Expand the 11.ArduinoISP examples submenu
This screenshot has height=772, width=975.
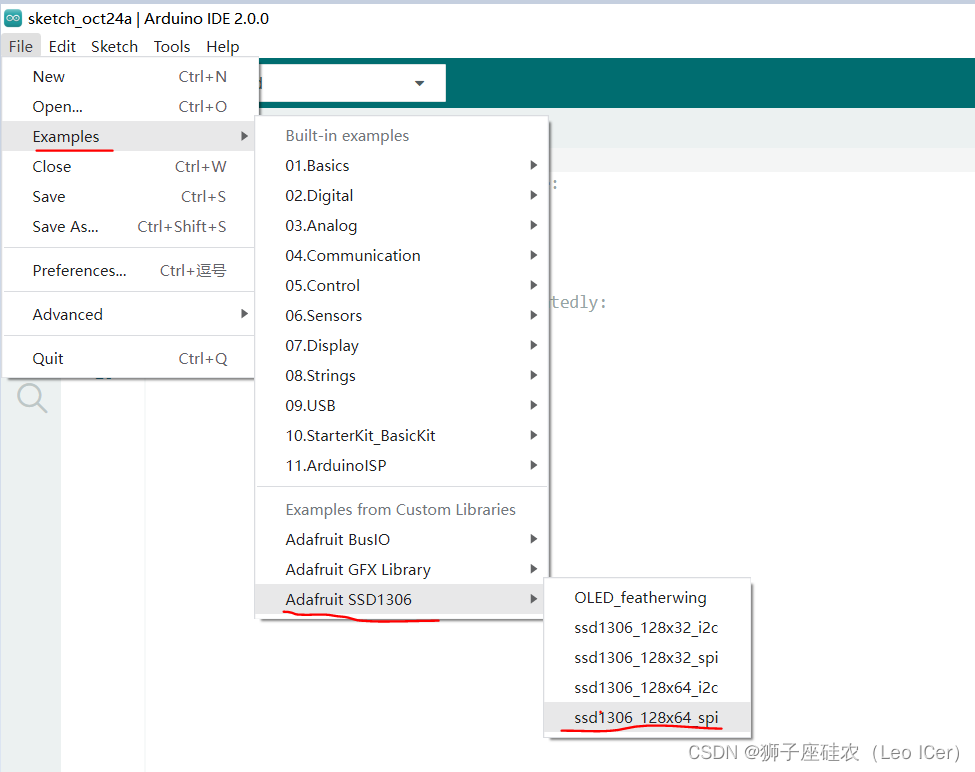[402, 465]
